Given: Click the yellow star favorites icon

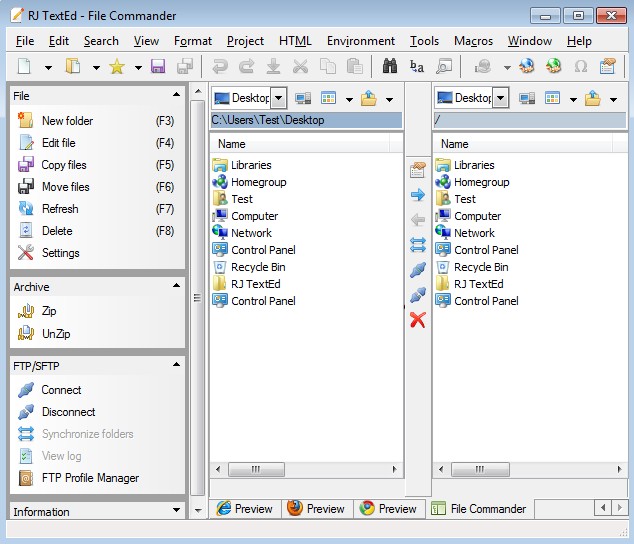Looking at the screenshot, I should click(116, 67).
